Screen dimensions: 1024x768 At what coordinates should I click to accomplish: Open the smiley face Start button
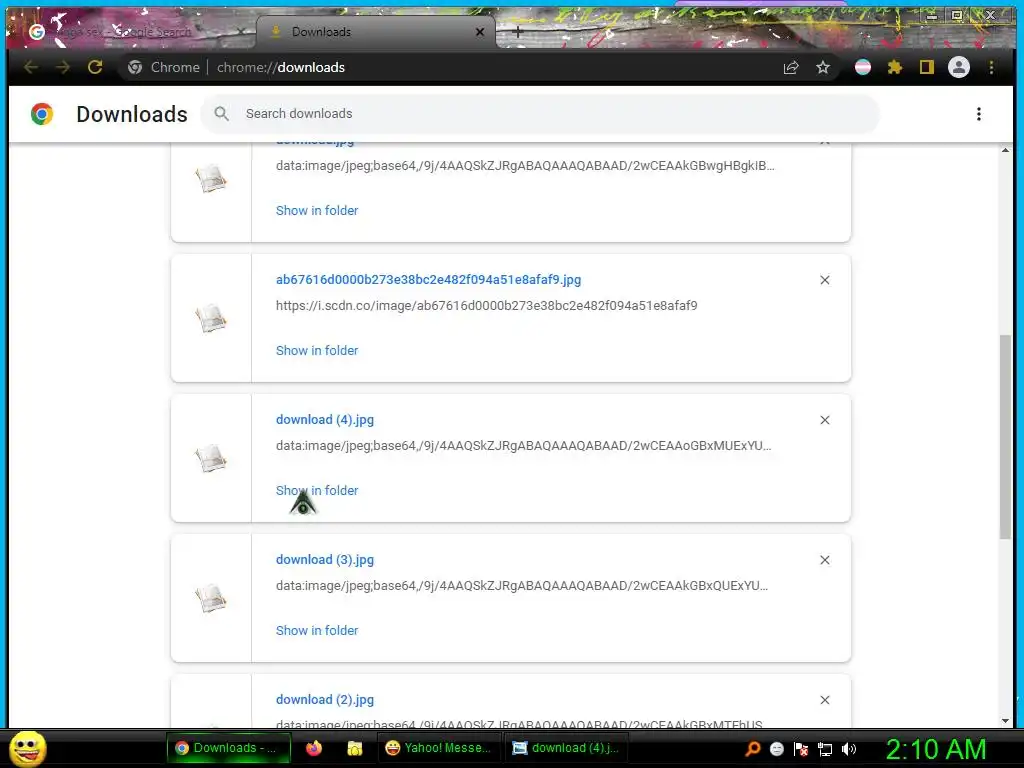pos(28,748)
